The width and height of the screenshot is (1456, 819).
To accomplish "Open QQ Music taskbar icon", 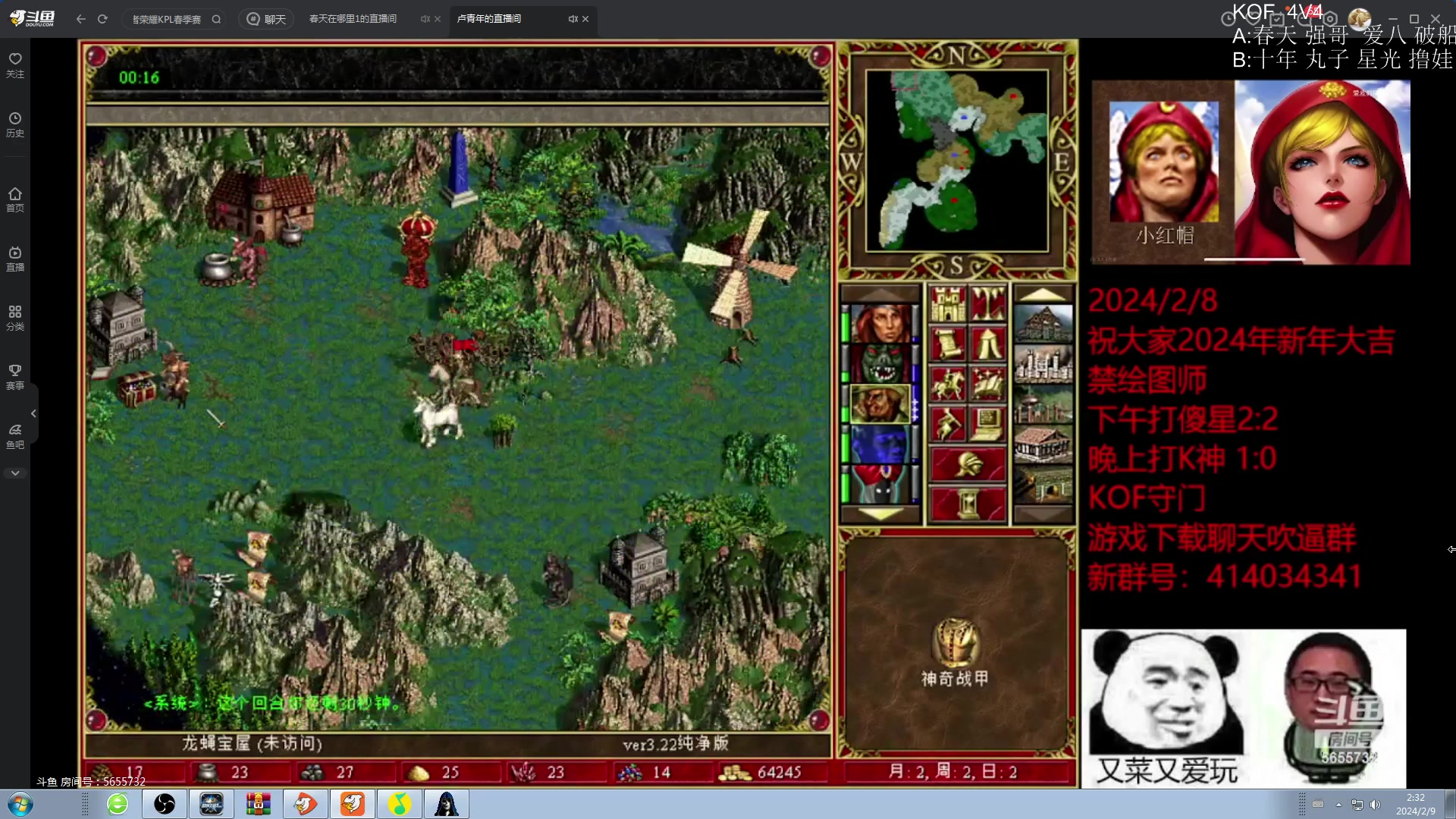I will point(400,804).
